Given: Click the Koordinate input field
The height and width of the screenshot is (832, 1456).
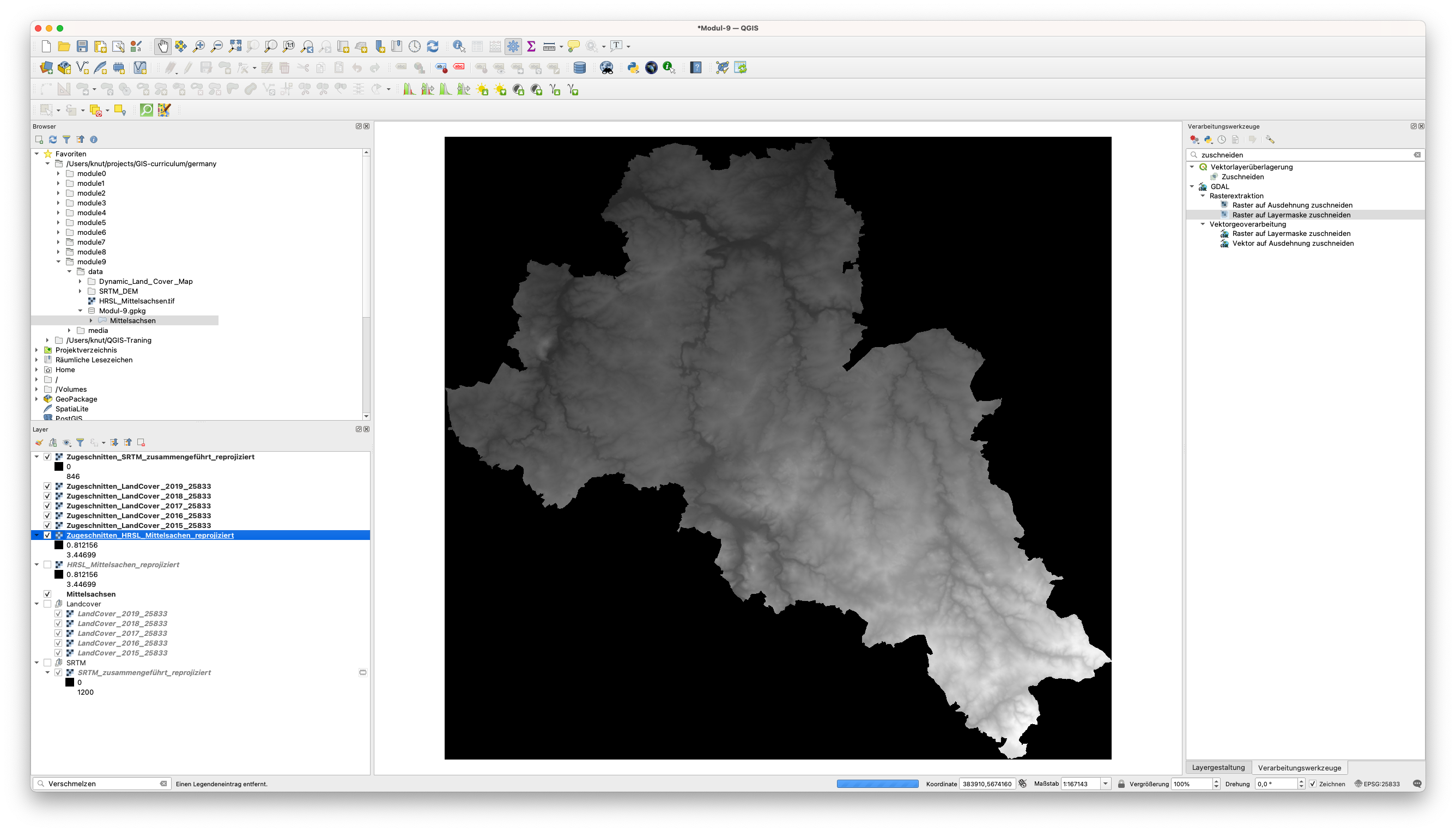Looking at the screenshot, I should click(x=987, y=784).
